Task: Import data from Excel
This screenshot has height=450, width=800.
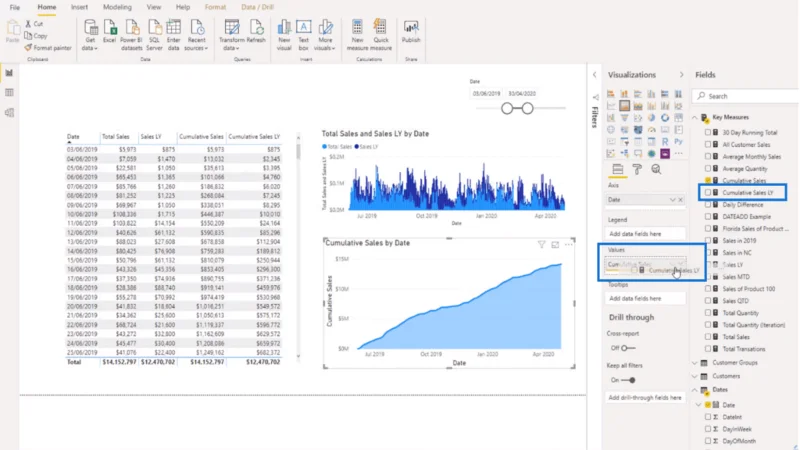Action: (x=109, y=32)
